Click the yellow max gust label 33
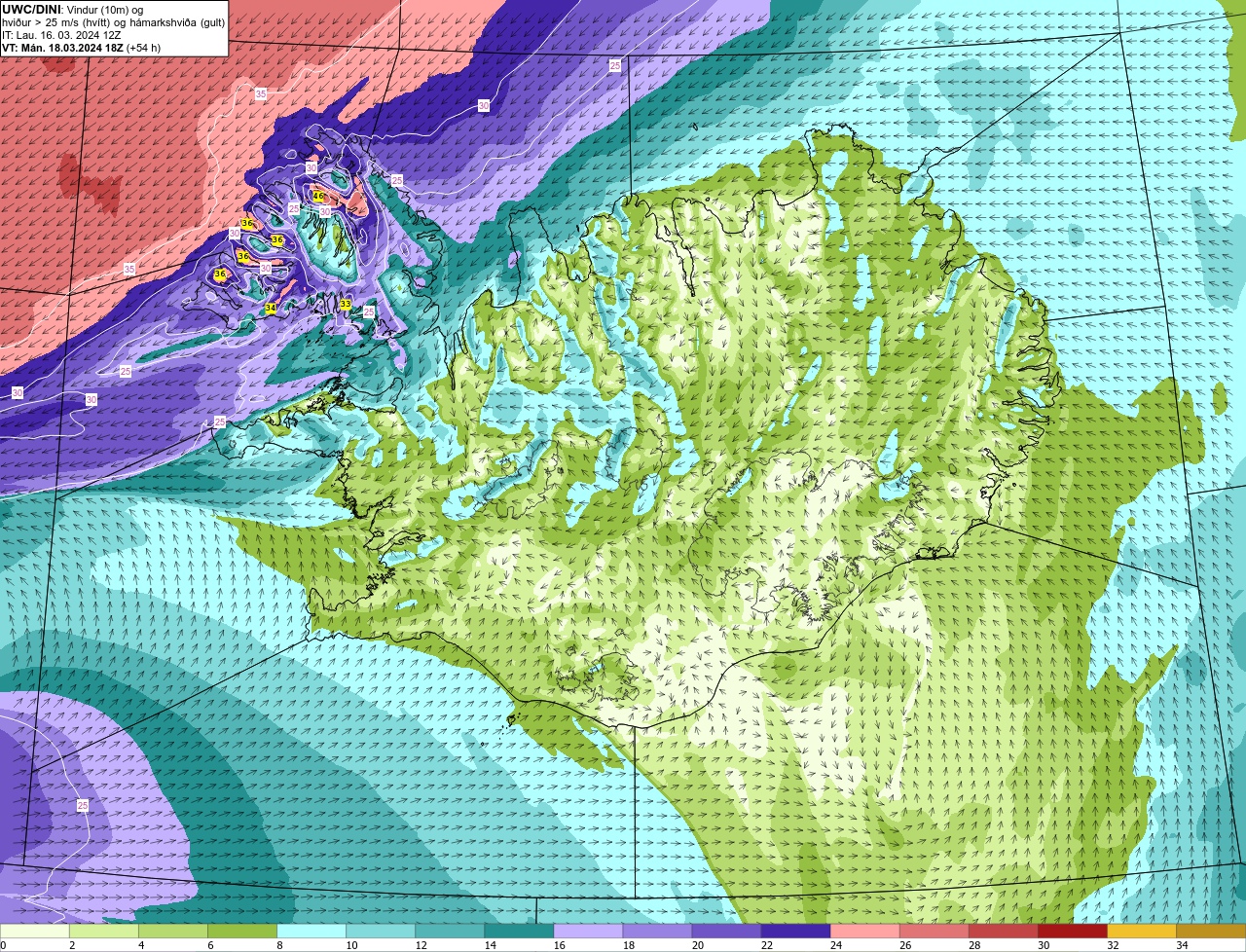The width and height of the screenshot is (1246, 952). [346, 305]
